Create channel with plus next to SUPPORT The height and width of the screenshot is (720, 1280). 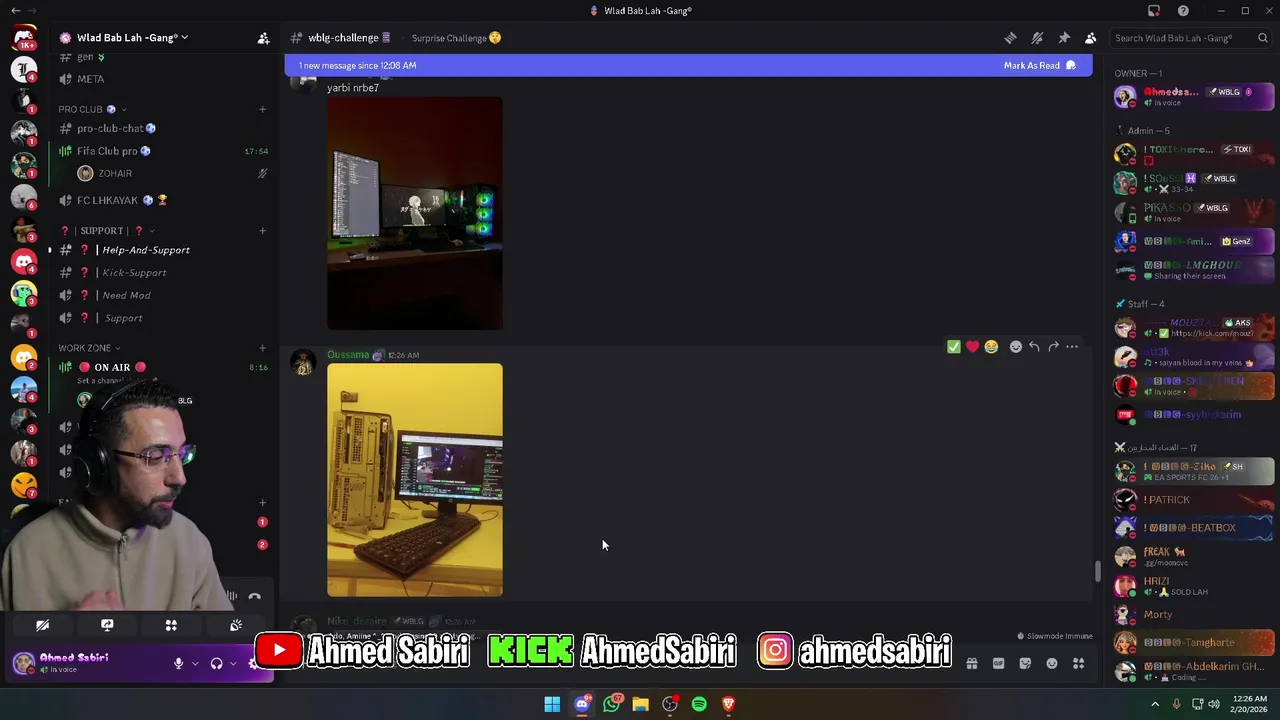pos(263,231)
